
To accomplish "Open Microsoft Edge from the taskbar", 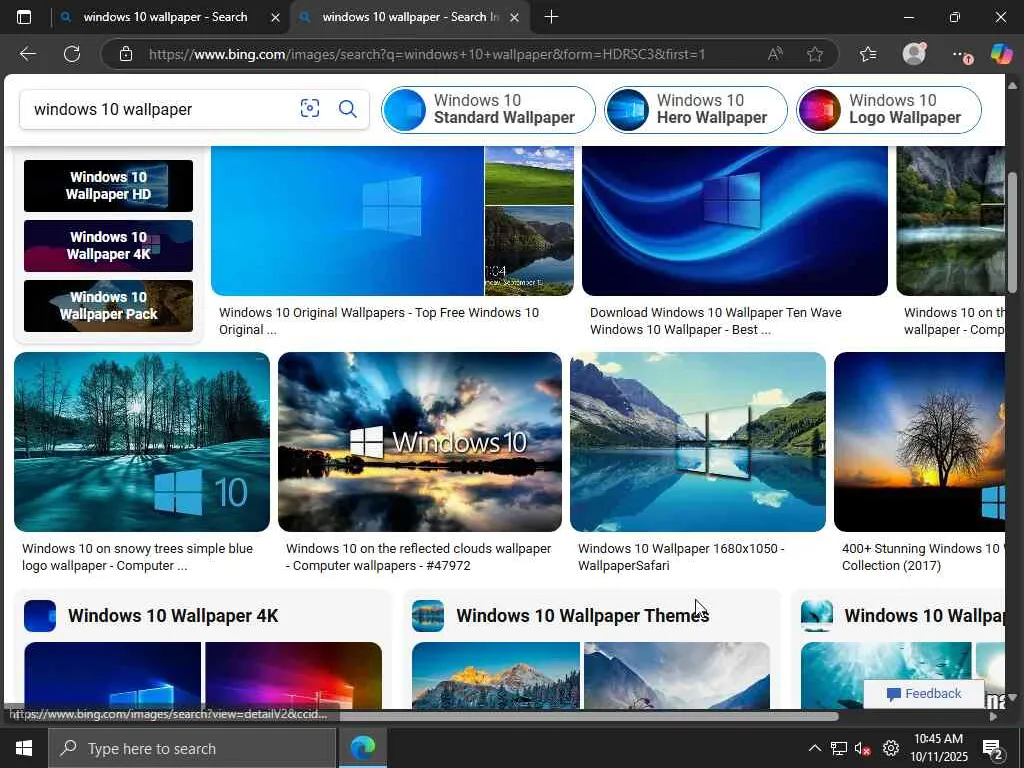I will (x=362, y=748).
